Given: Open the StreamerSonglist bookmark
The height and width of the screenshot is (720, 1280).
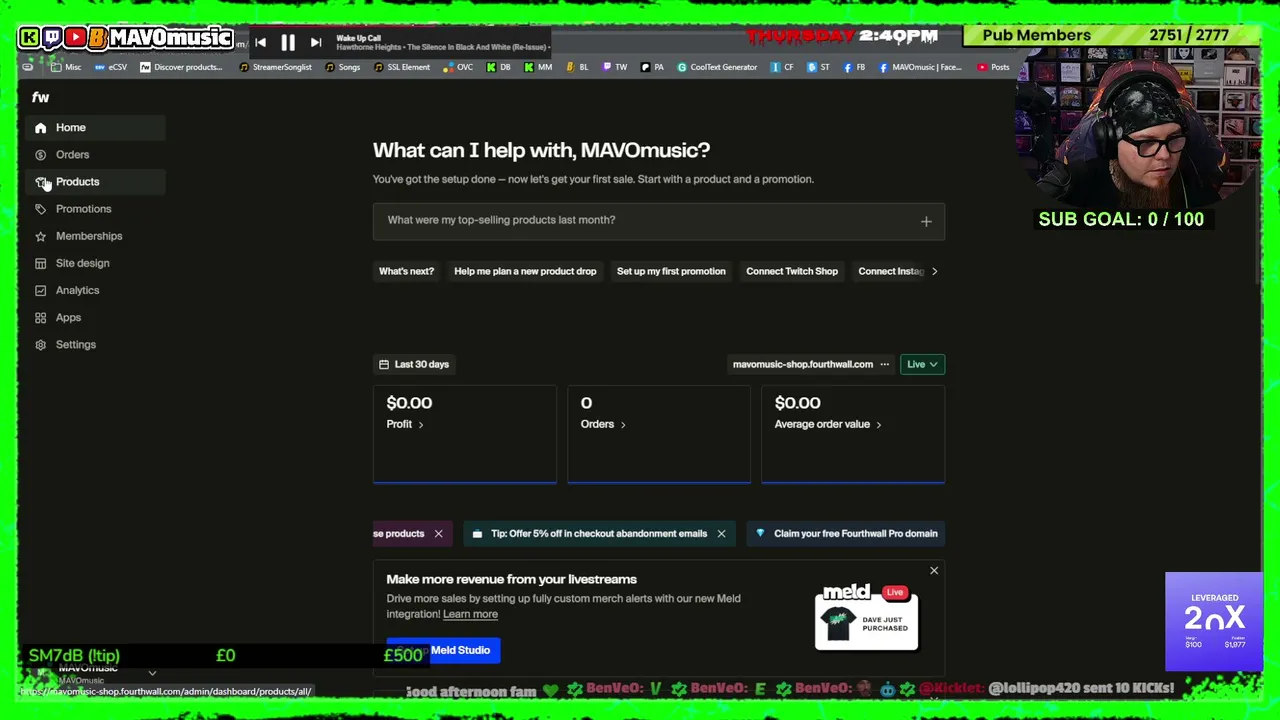Looking at the screenshot, I should point(275,67).
